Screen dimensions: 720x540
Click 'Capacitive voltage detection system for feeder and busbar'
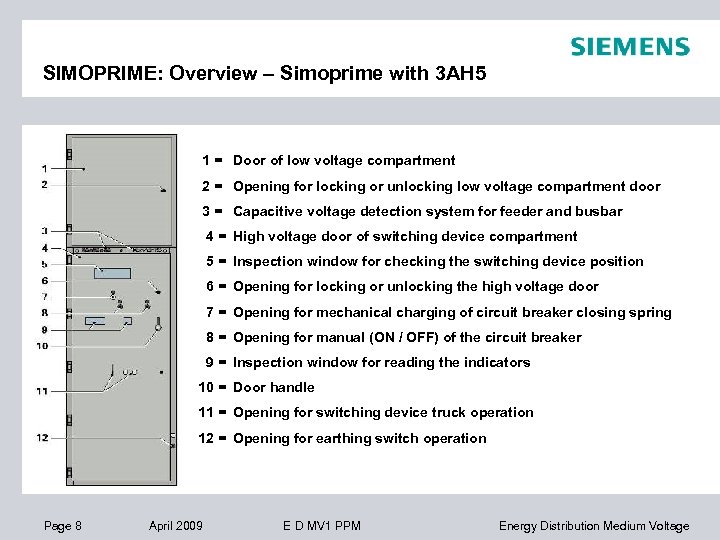(x=428, y=211)
